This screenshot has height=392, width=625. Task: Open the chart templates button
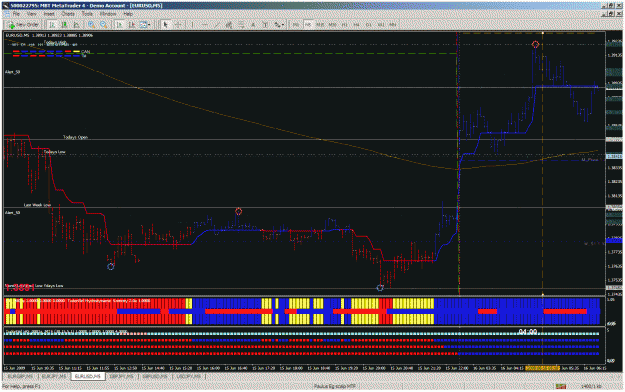[143, 25]
